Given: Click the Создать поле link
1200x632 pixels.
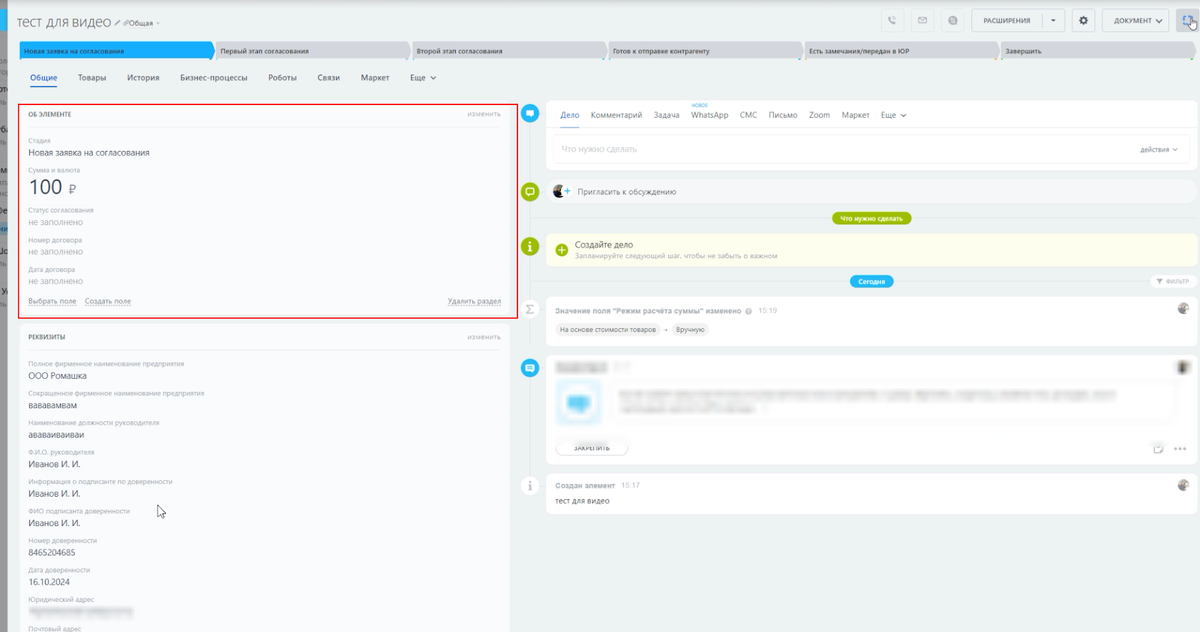Looking at the screenshot, I should coord(107,301).
